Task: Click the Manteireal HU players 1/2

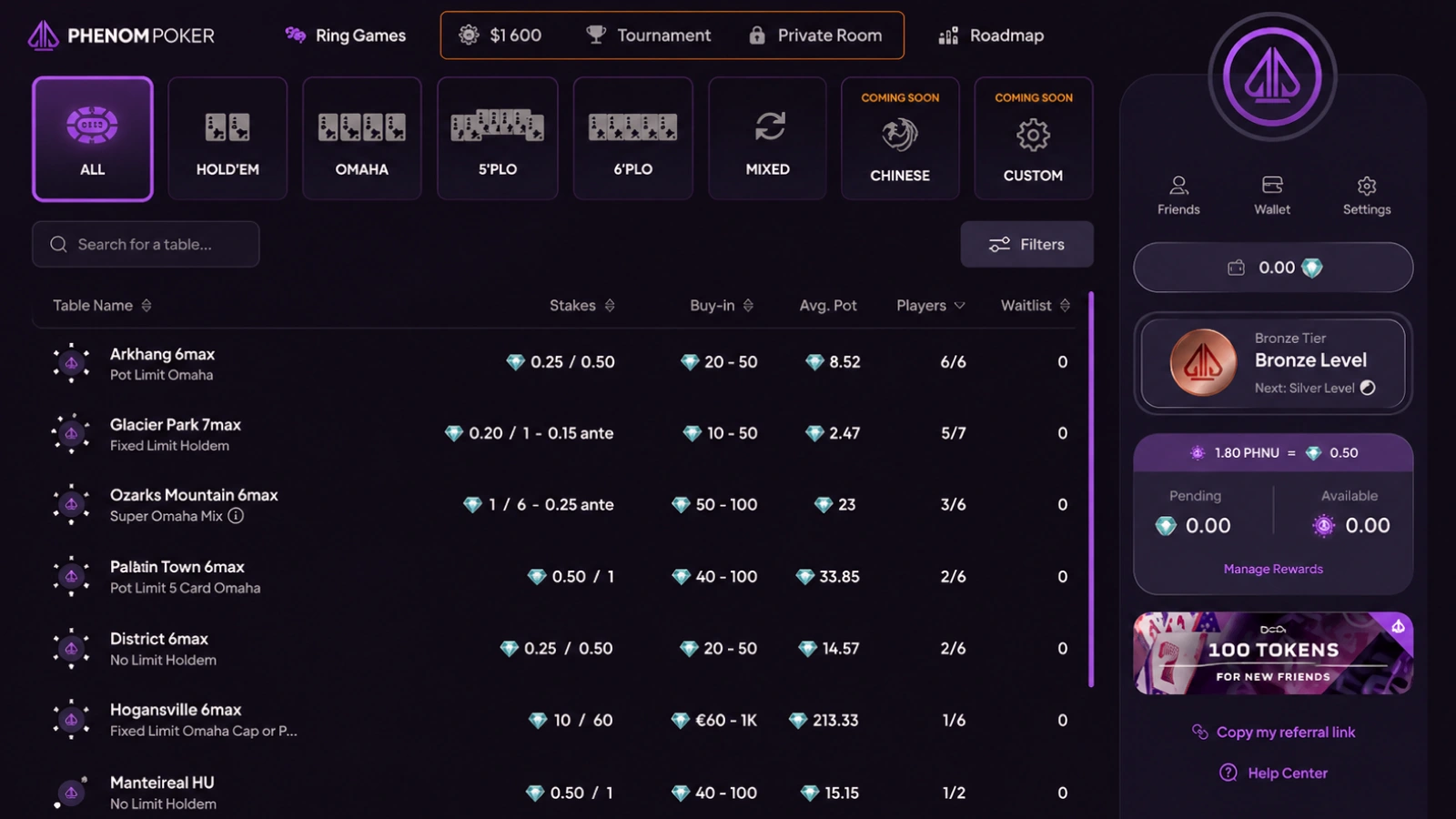Action: tap(954, 794)
